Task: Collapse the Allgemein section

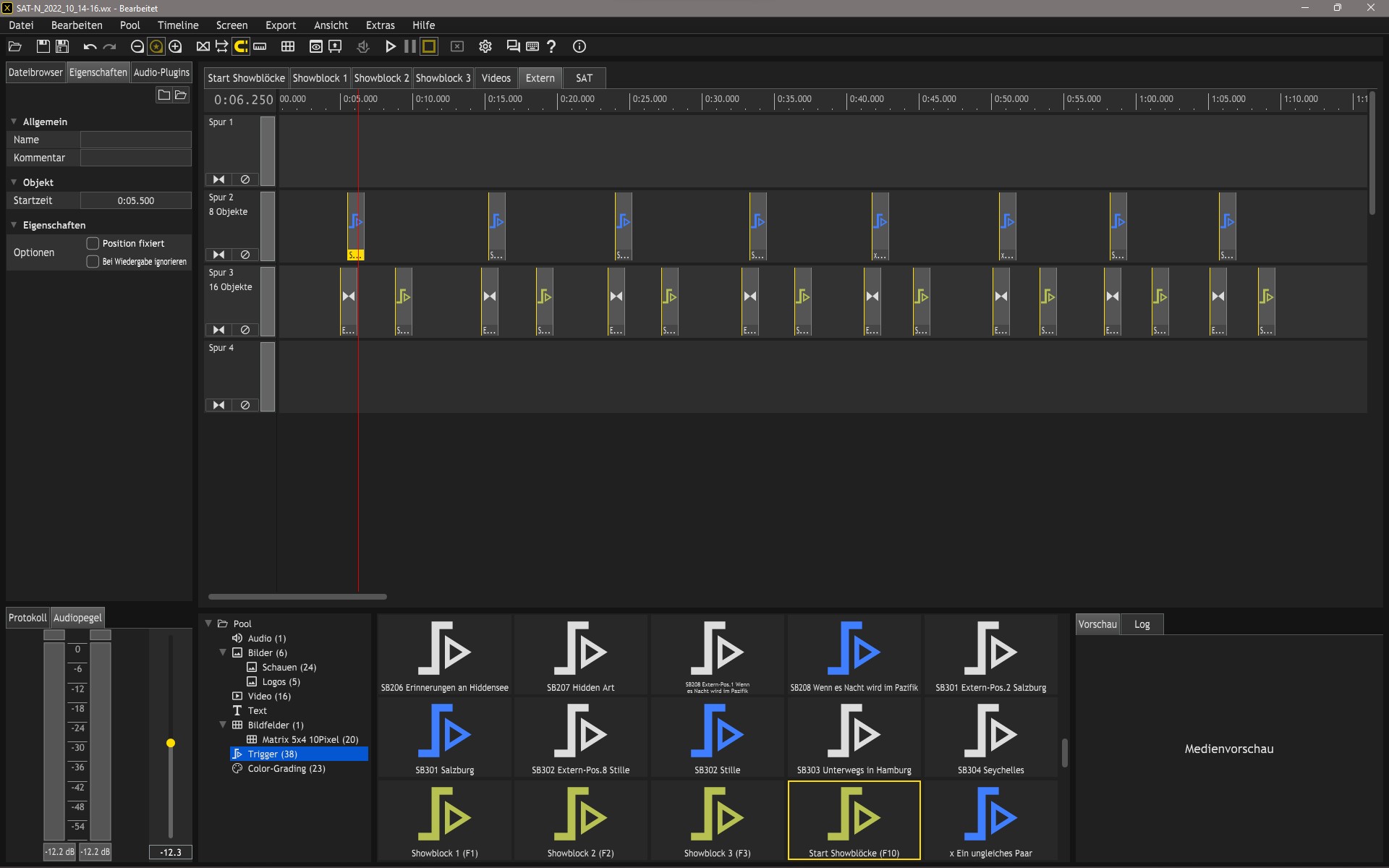Action: pos(14,122)
